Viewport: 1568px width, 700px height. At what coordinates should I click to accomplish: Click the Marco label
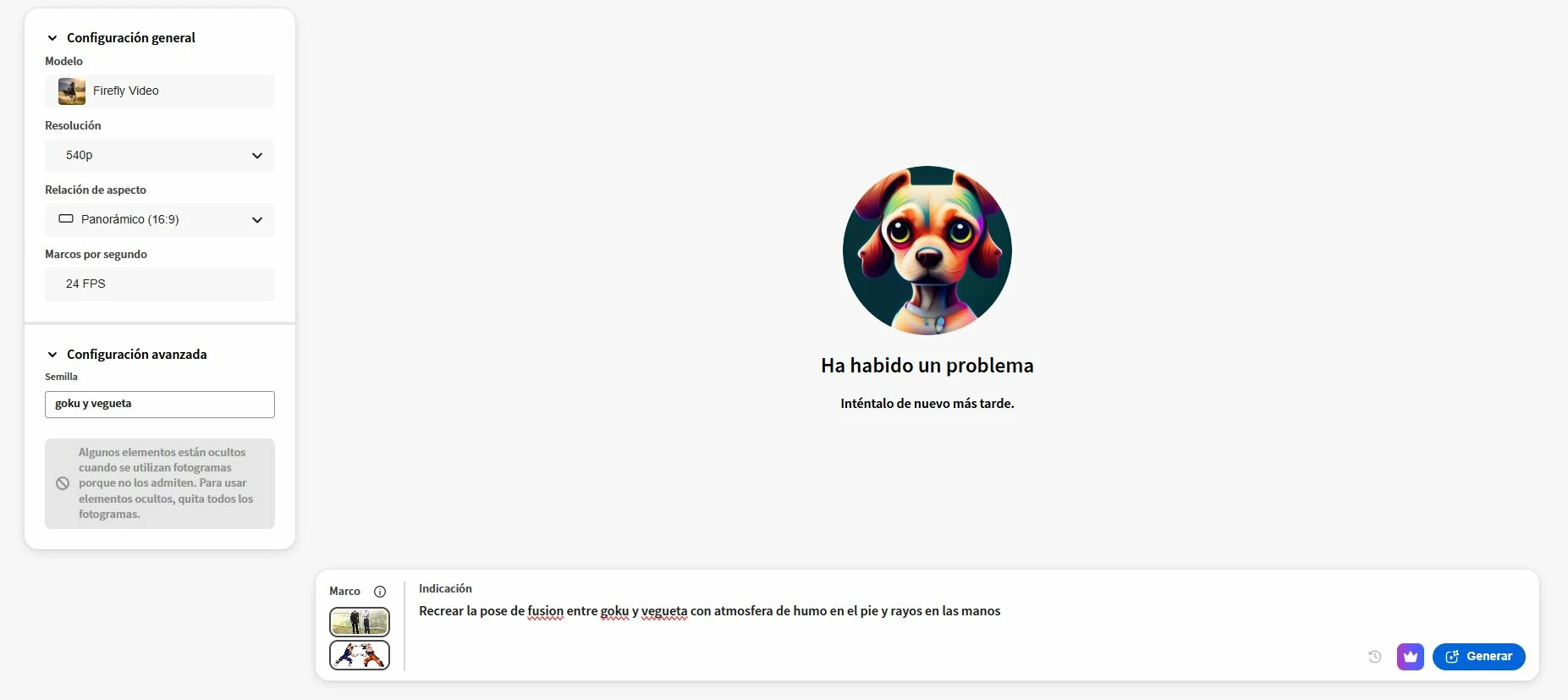coord(344,592)
